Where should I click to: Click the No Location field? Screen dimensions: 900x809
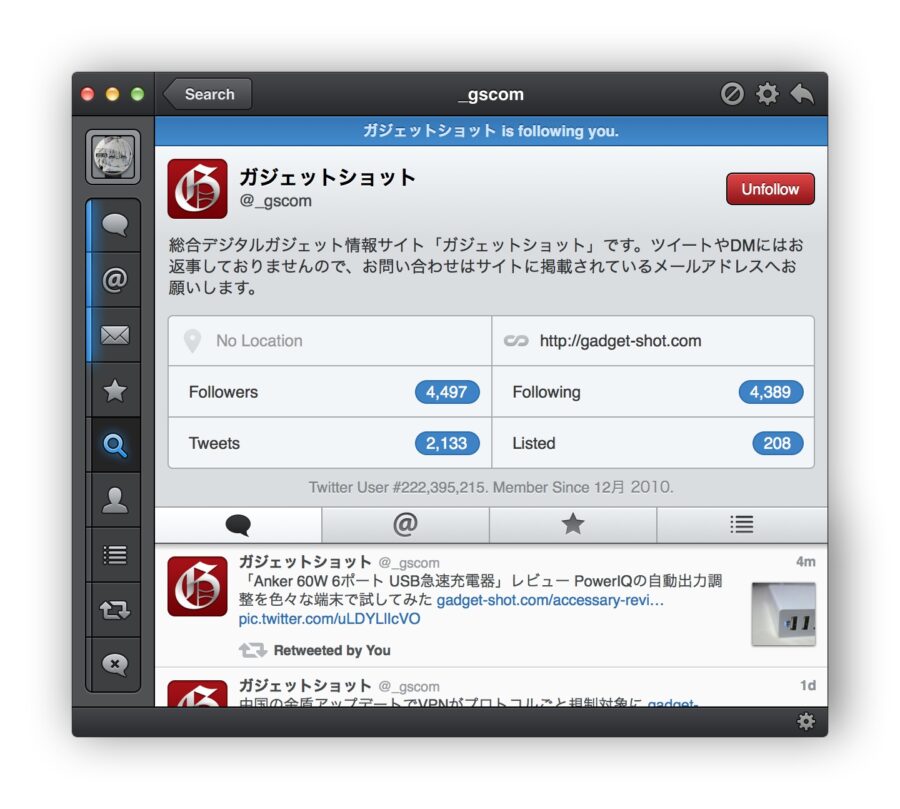330,340
